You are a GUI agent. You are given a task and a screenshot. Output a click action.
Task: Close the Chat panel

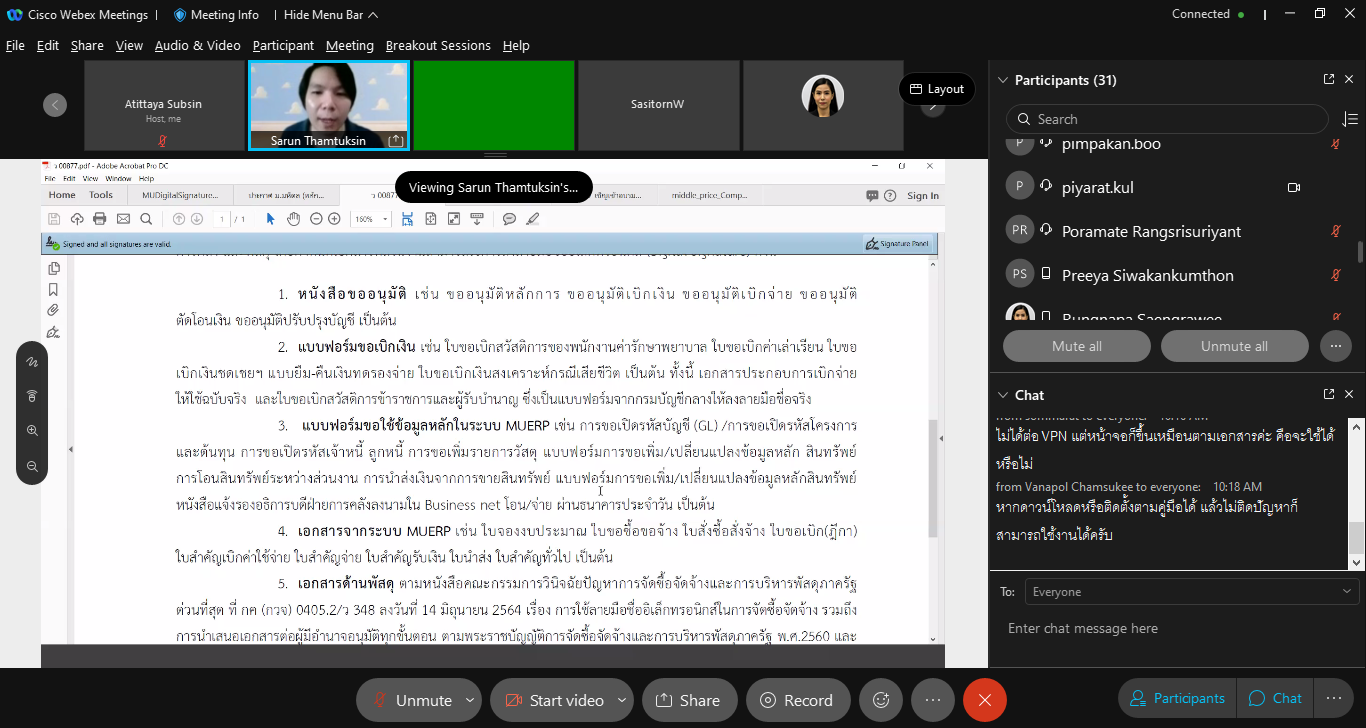tap(1349, 395)
